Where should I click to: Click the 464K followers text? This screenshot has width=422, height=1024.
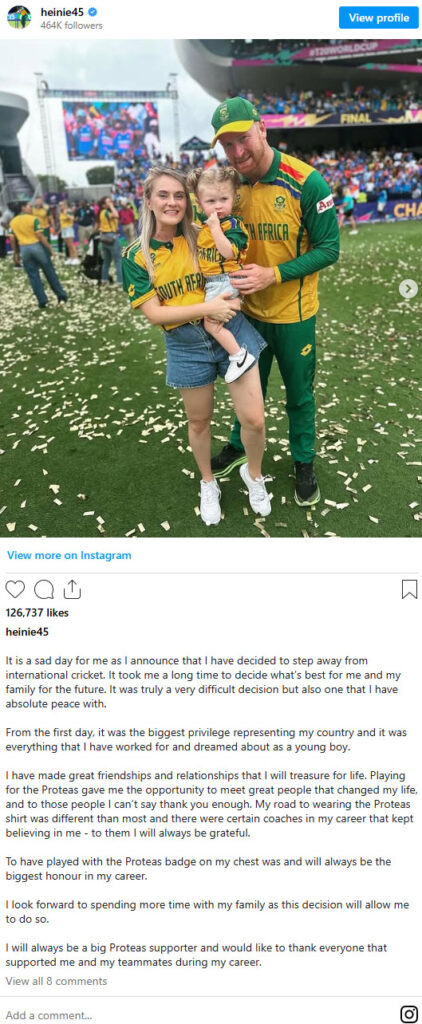pos(72,25)
